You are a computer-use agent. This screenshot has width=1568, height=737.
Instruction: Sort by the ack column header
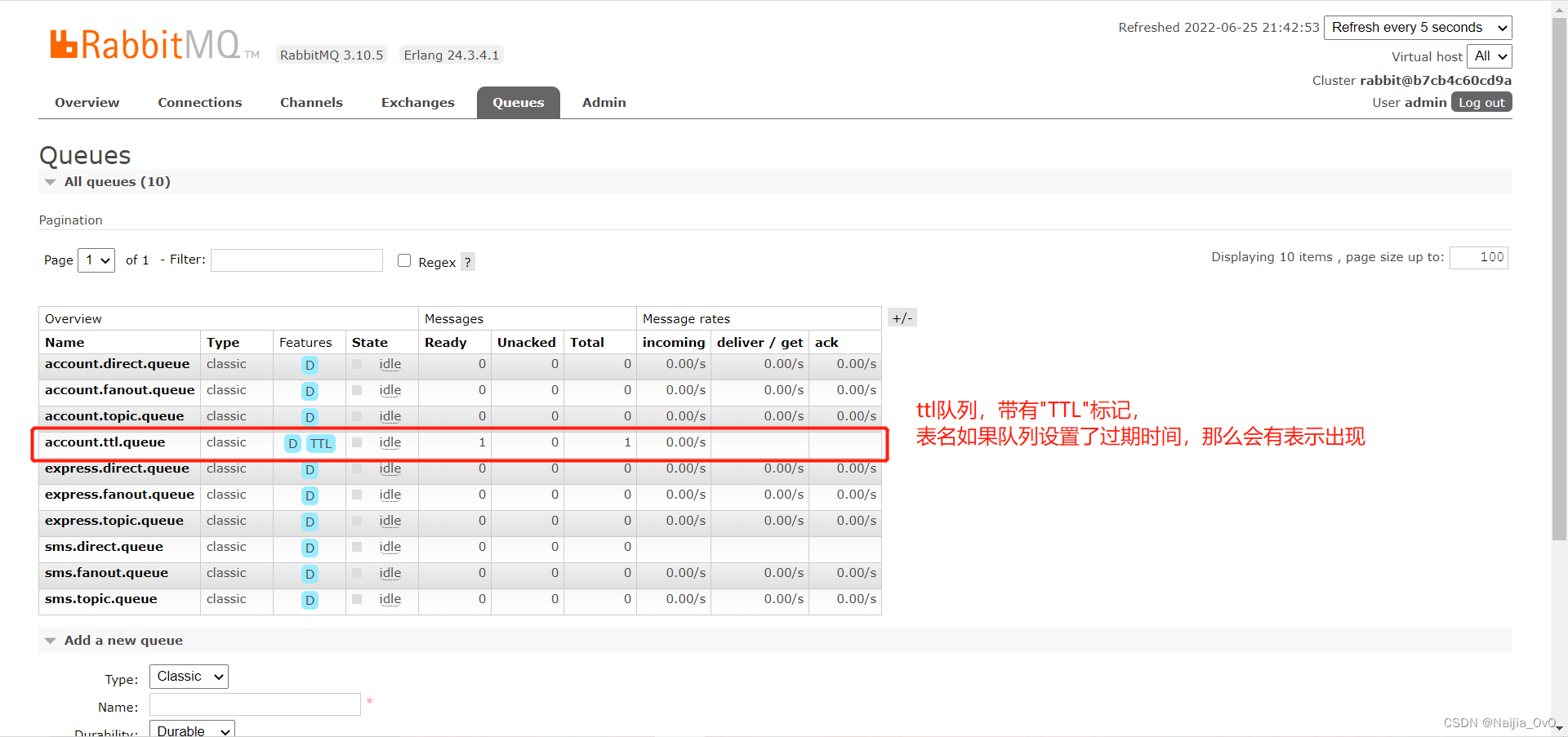[826, 343]
